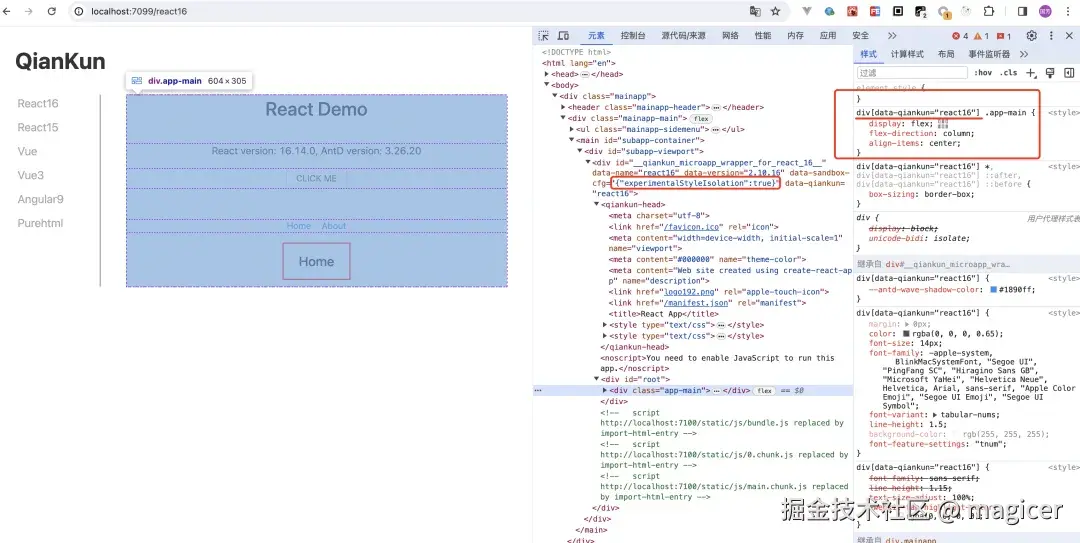Screen dimensions: 1080x543
Task: Open the 内存 Memory tab
Action: coord(796,36)
